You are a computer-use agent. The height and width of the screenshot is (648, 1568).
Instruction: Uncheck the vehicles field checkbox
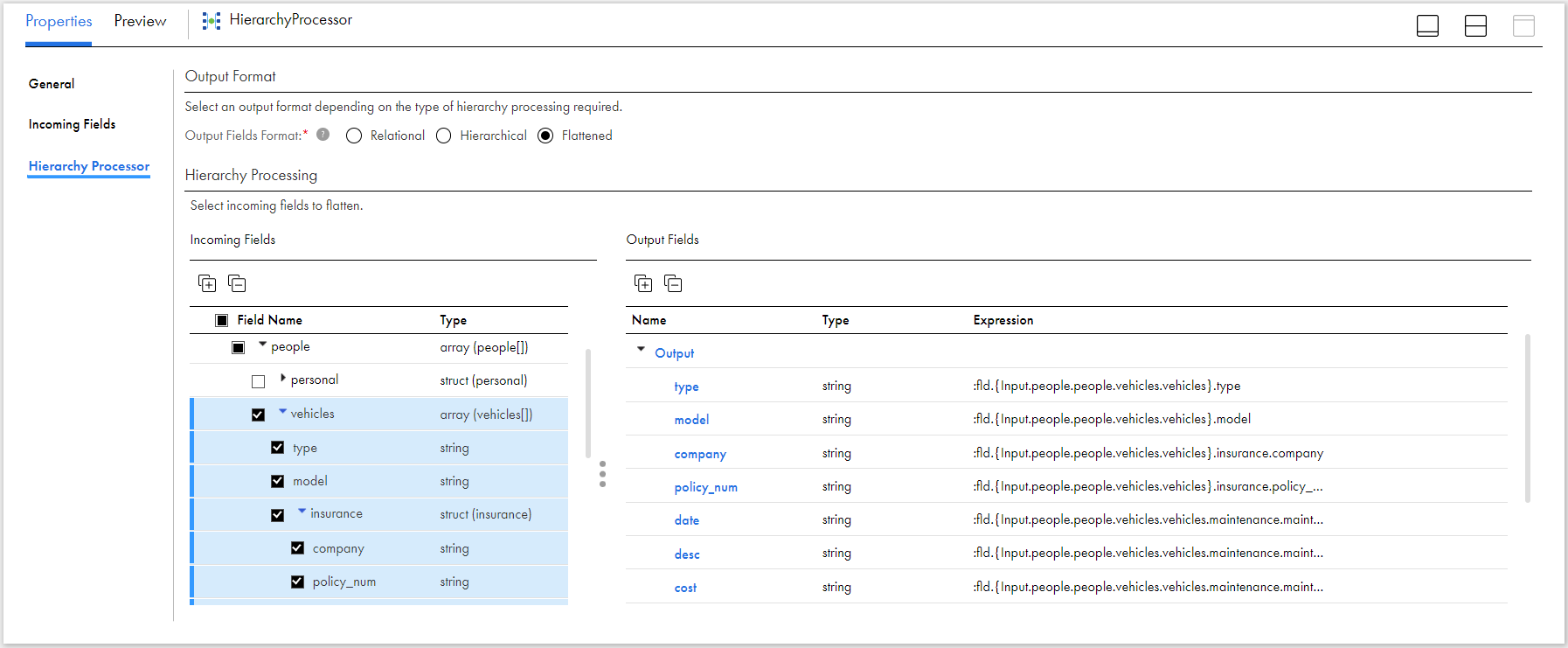click(x=258, y=415)
